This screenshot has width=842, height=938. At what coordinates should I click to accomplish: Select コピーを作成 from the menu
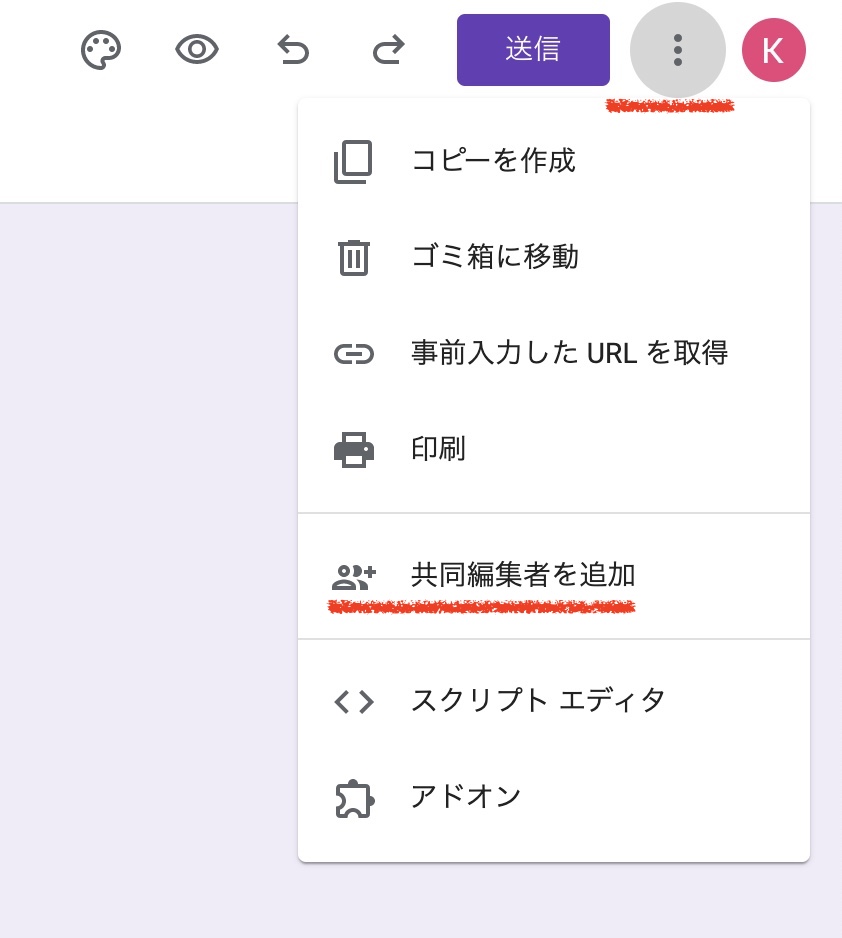(x=494, y=161)
